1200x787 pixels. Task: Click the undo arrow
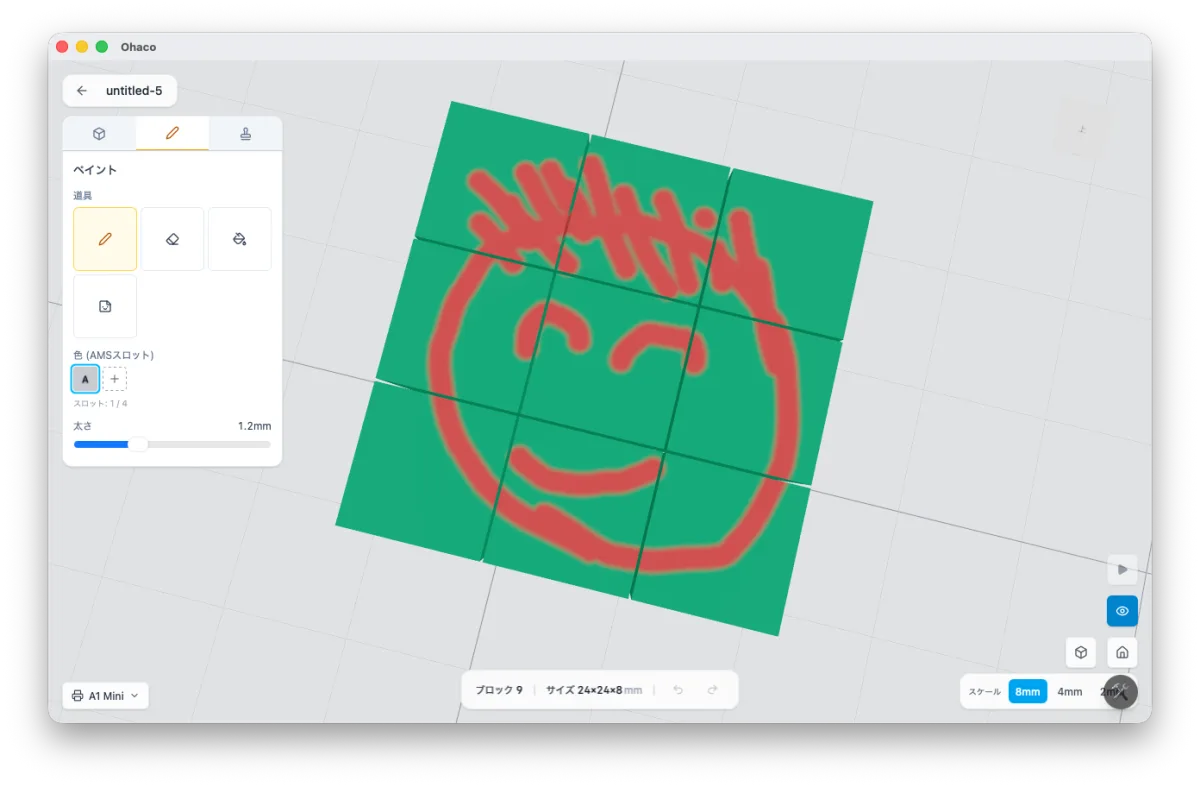[x=678, y=690]
